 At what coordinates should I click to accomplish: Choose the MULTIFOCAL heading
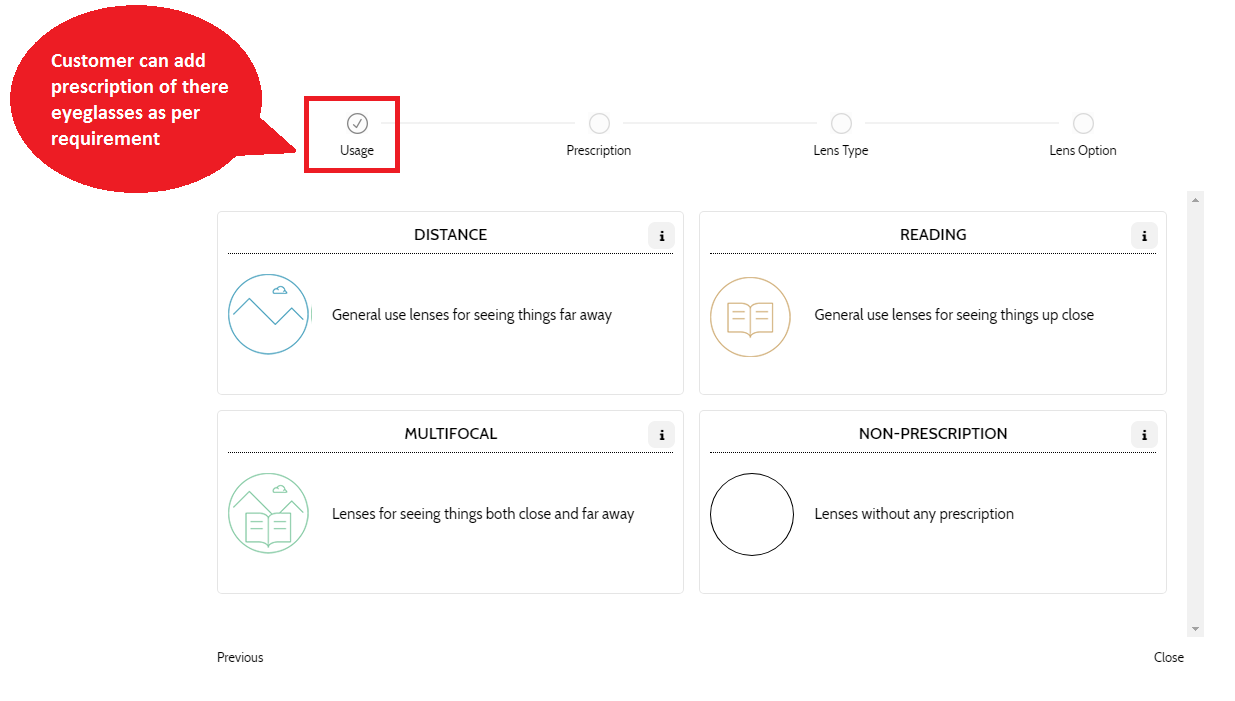pyautogui.click(x=451, y=434)
